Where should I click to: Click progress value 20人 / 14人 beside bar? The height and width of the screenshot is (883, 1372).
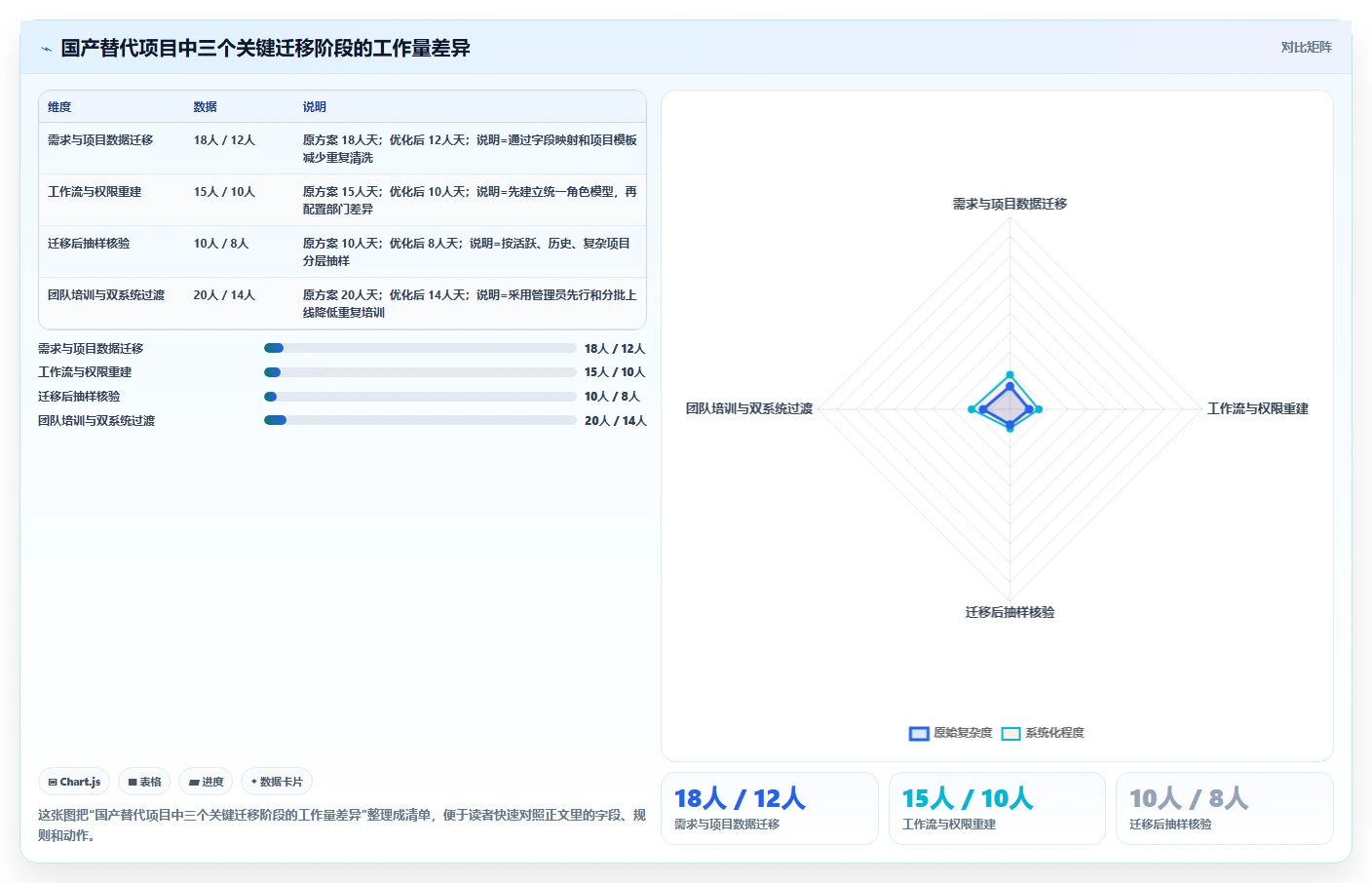[616, 421]
